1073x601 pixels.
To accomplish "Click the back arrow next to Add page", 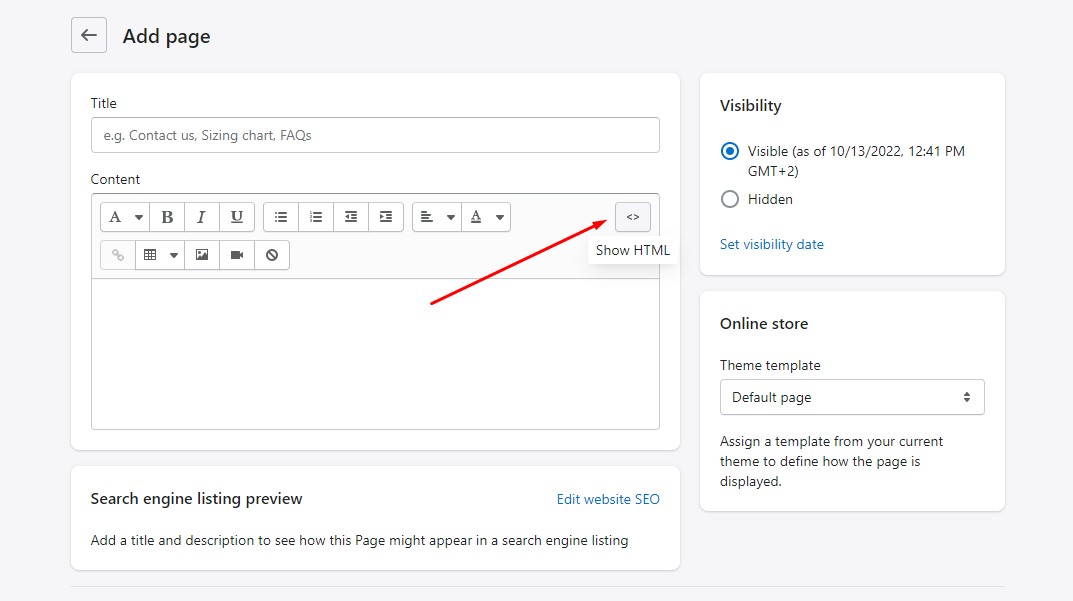I will tap(88, 35).
